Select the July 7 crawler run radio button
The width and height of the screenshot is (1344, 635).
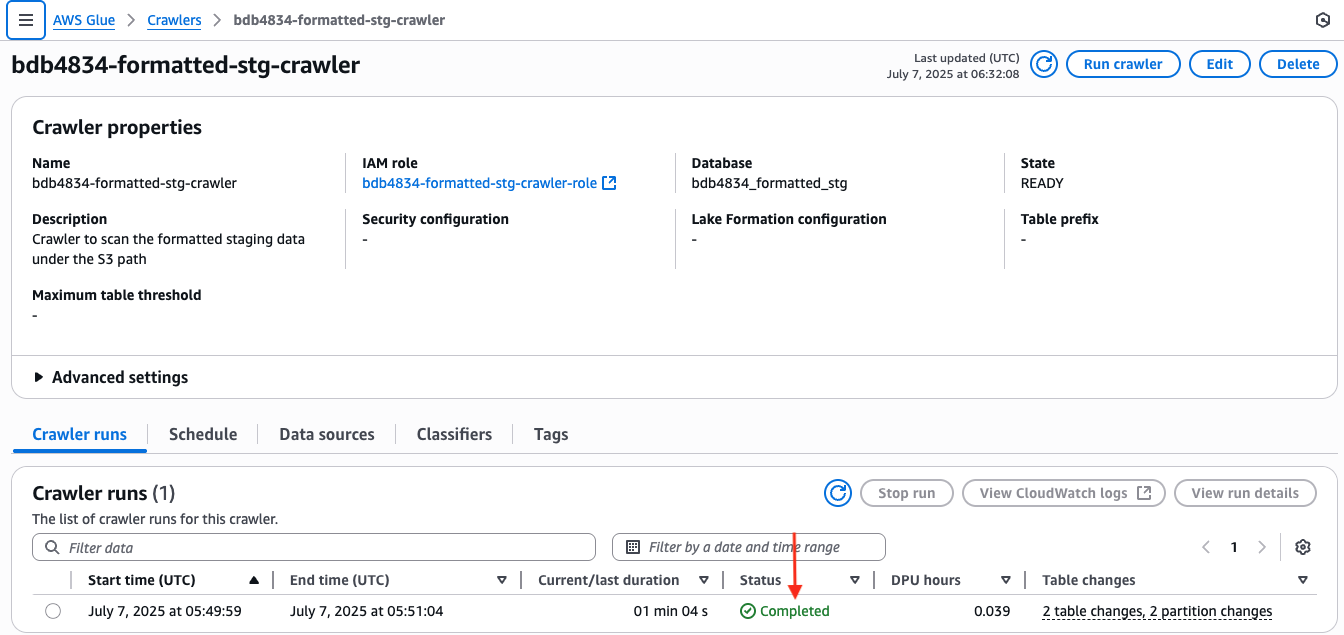[x=53, y=611]
